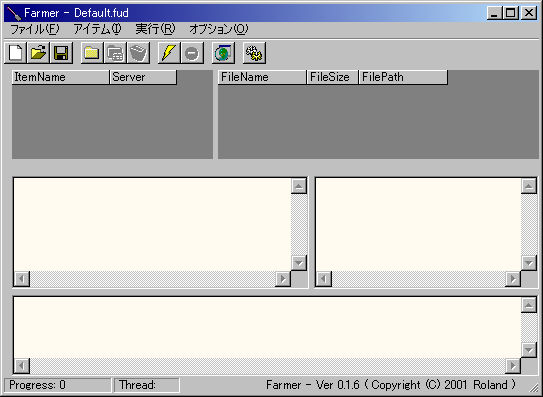543x397 pixels.
Task: Click the globe browser toolbar icon
Action: 223,53
